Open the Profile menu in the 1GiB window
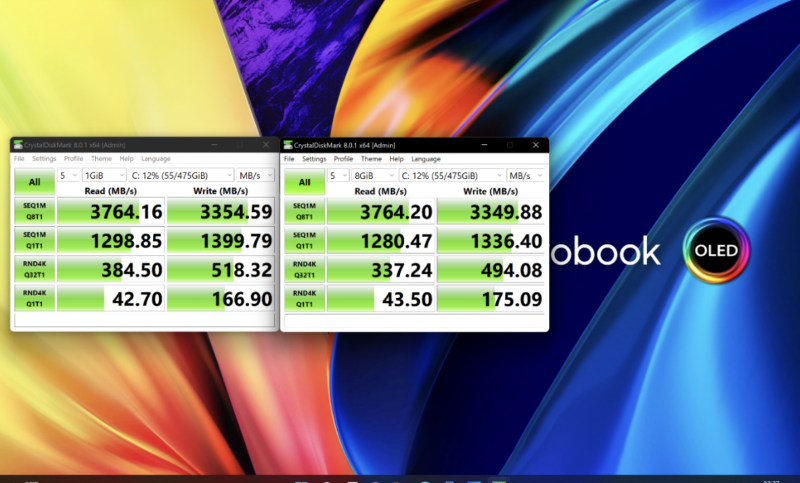Screen dimensions: 800x483 point(73,159)
